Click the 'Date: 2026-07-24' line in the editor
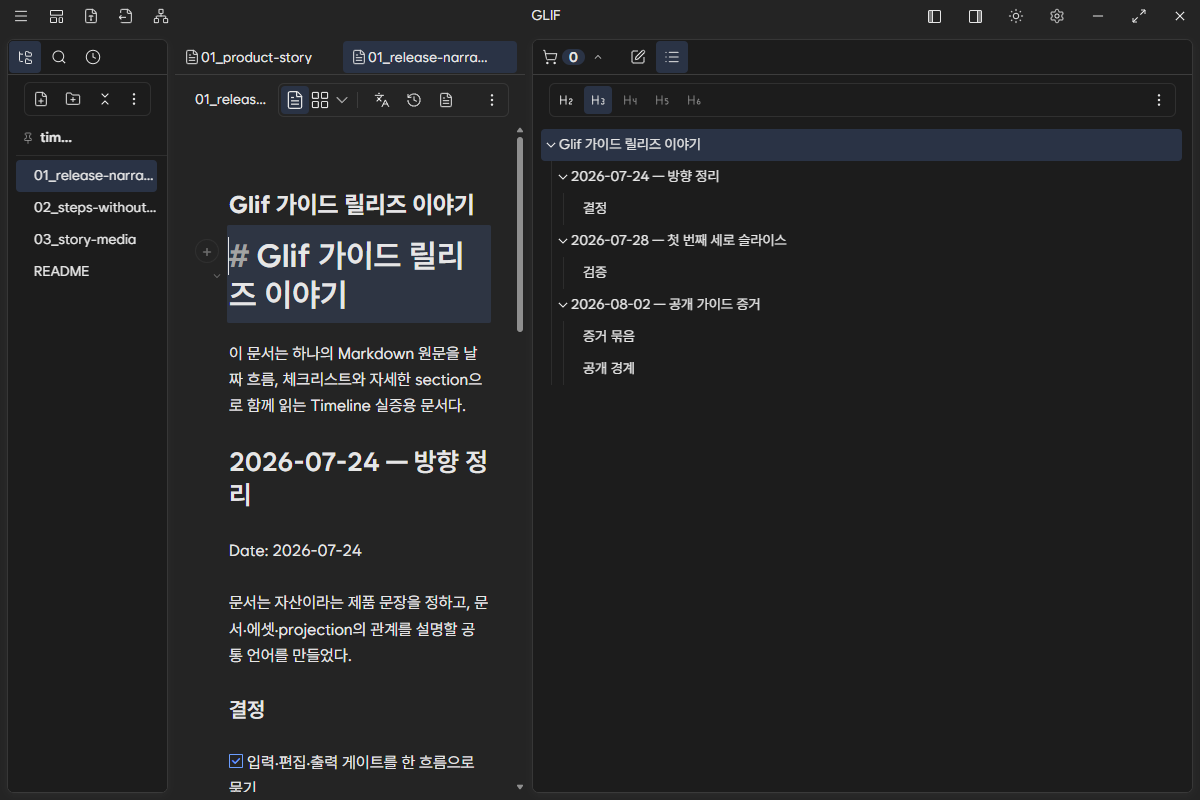 [295, 550]
